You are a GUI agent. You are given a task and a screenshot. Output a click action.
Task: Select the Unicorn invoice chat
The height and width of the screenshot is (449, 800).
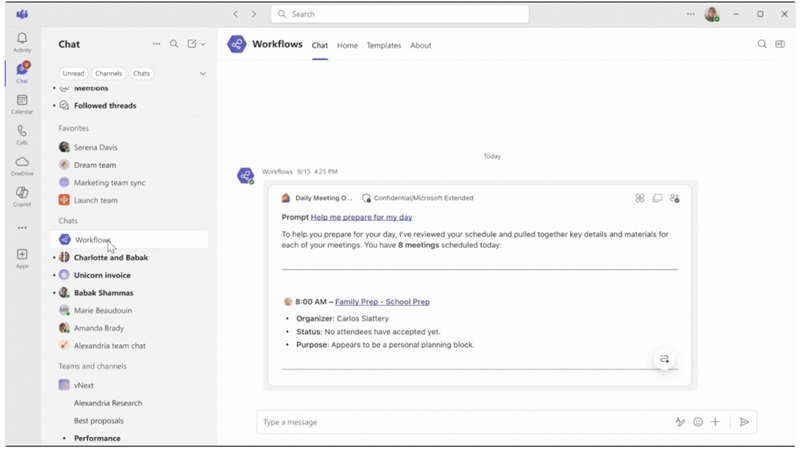tap(102, 275)
